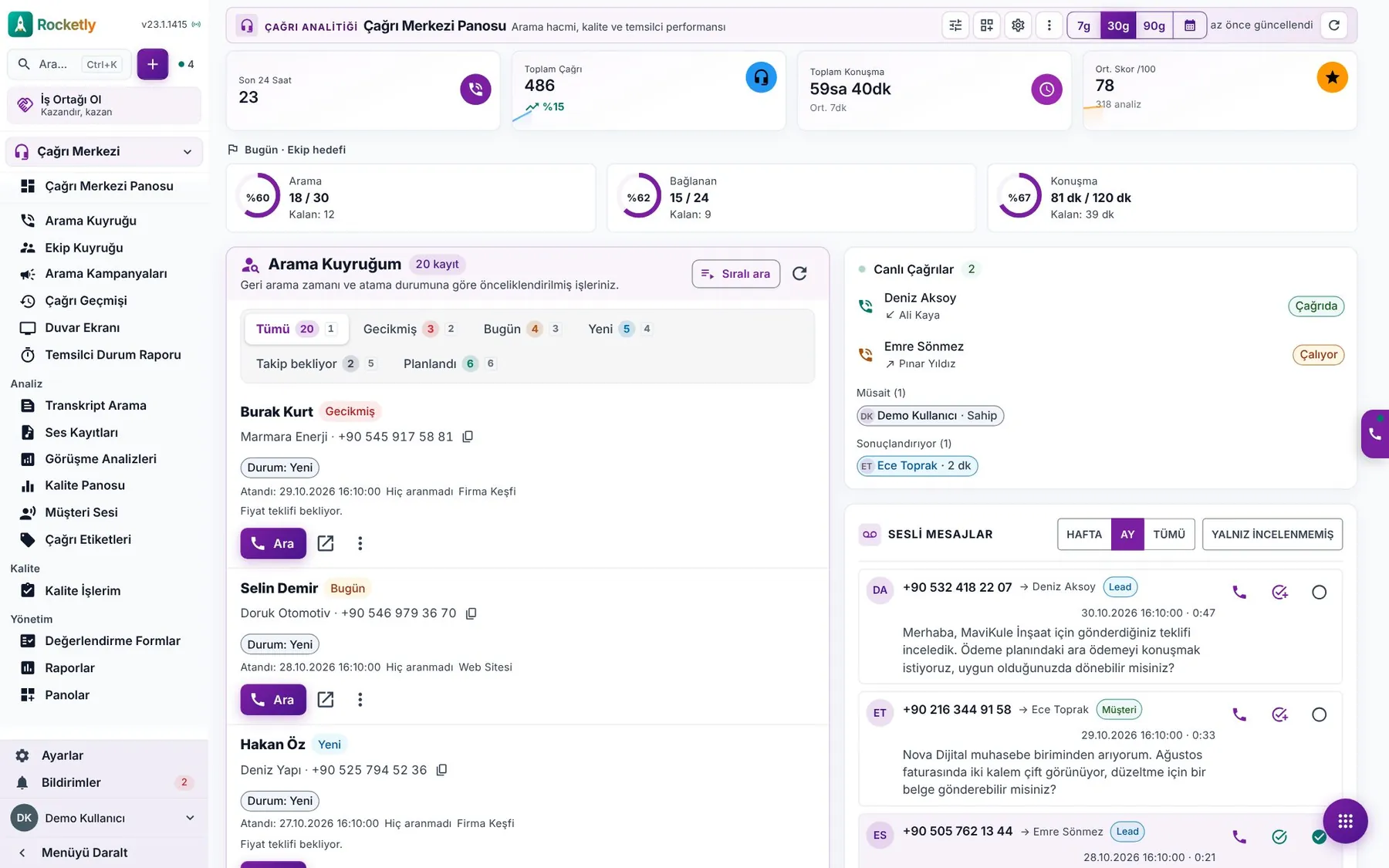This screenshot has height=868, width=1389.
Task: Collapse the Çağrı Merkezi sidebar section
Action: point(105,151)
